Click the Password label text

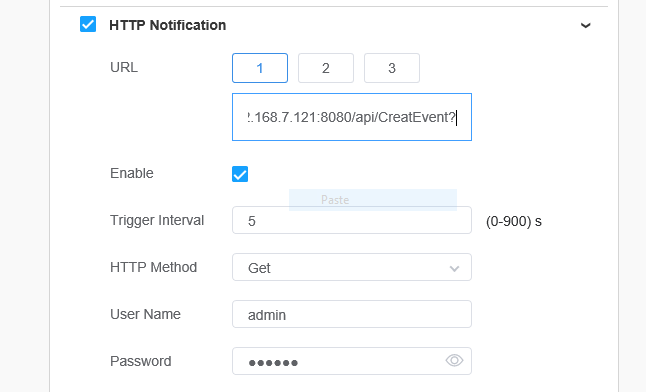tap(141, 361)
